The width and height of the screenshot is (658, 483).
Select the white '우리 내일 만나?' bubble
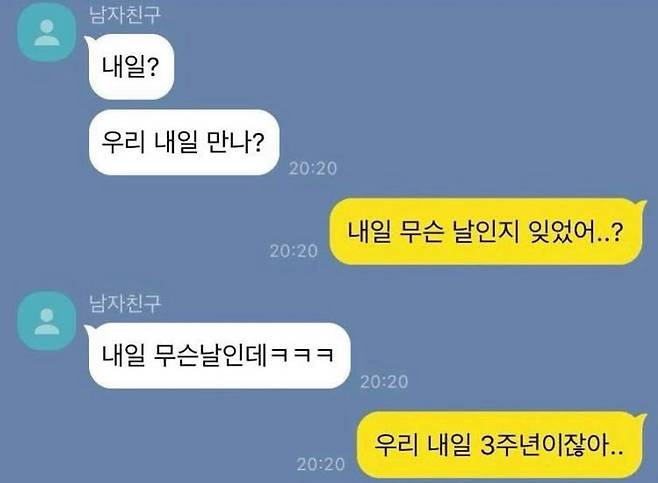[x=184, y=142]
